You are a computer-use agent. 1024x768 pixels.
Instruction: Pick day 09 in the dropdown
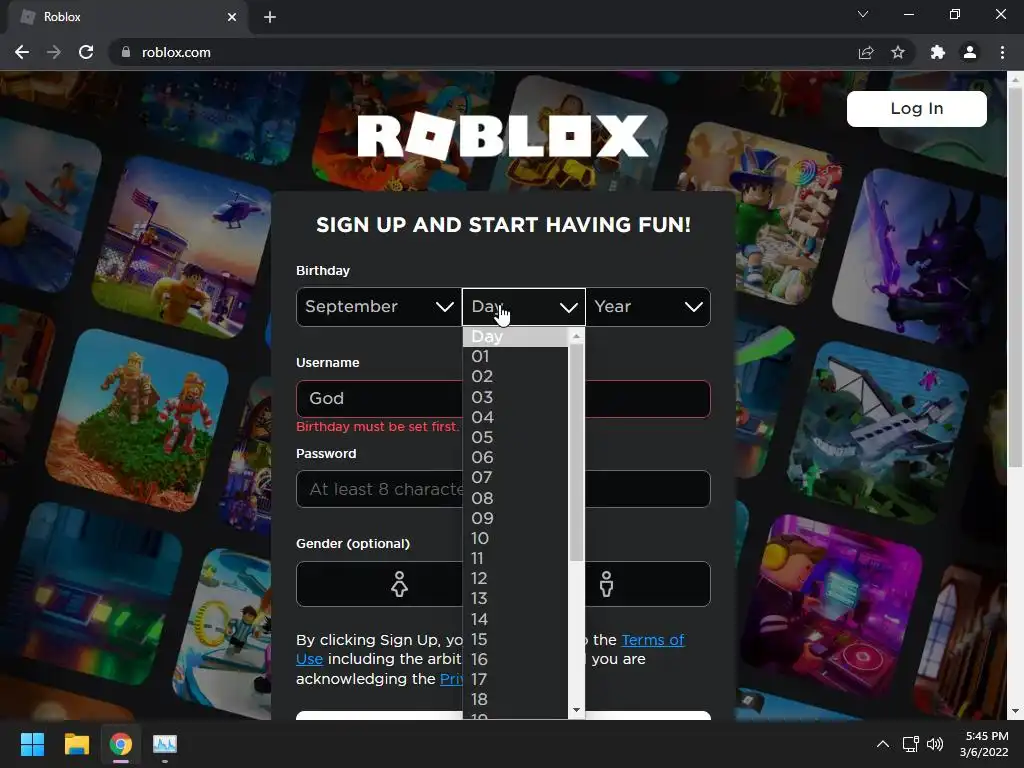(x=515, y=519)
